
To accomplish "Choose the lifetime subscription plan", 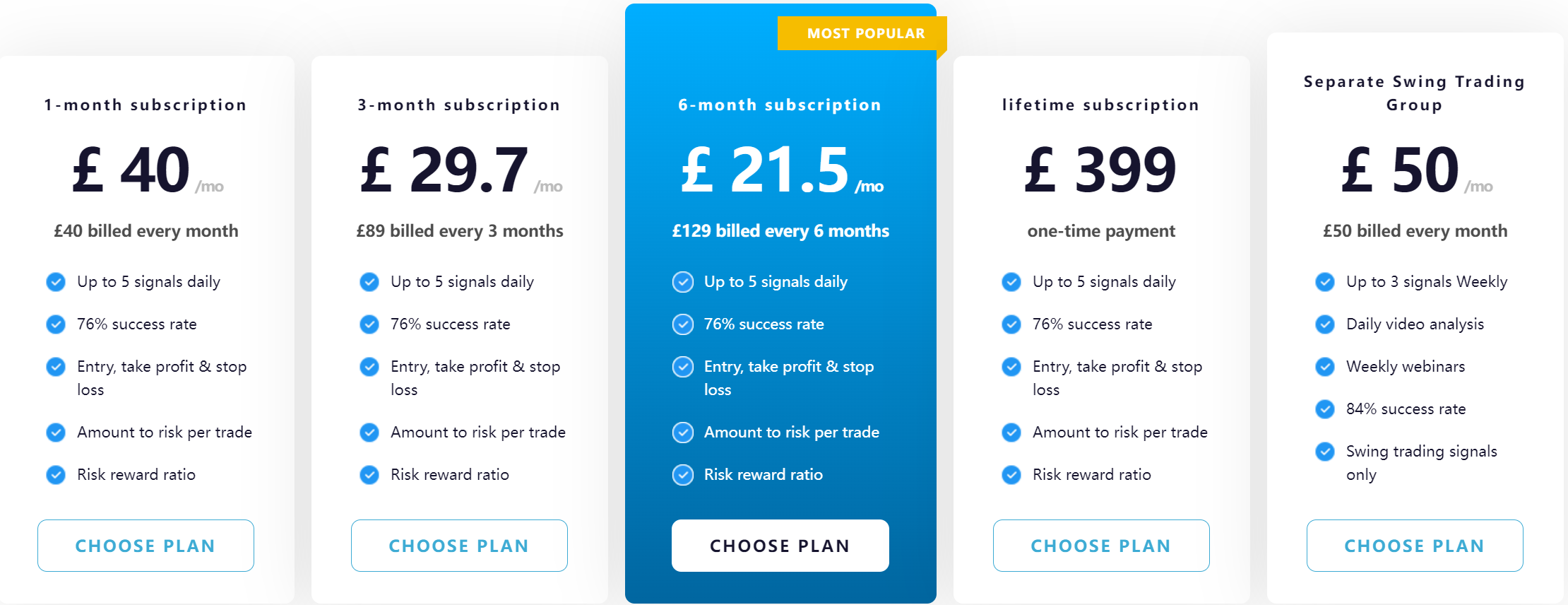I will coord(1101,546).
